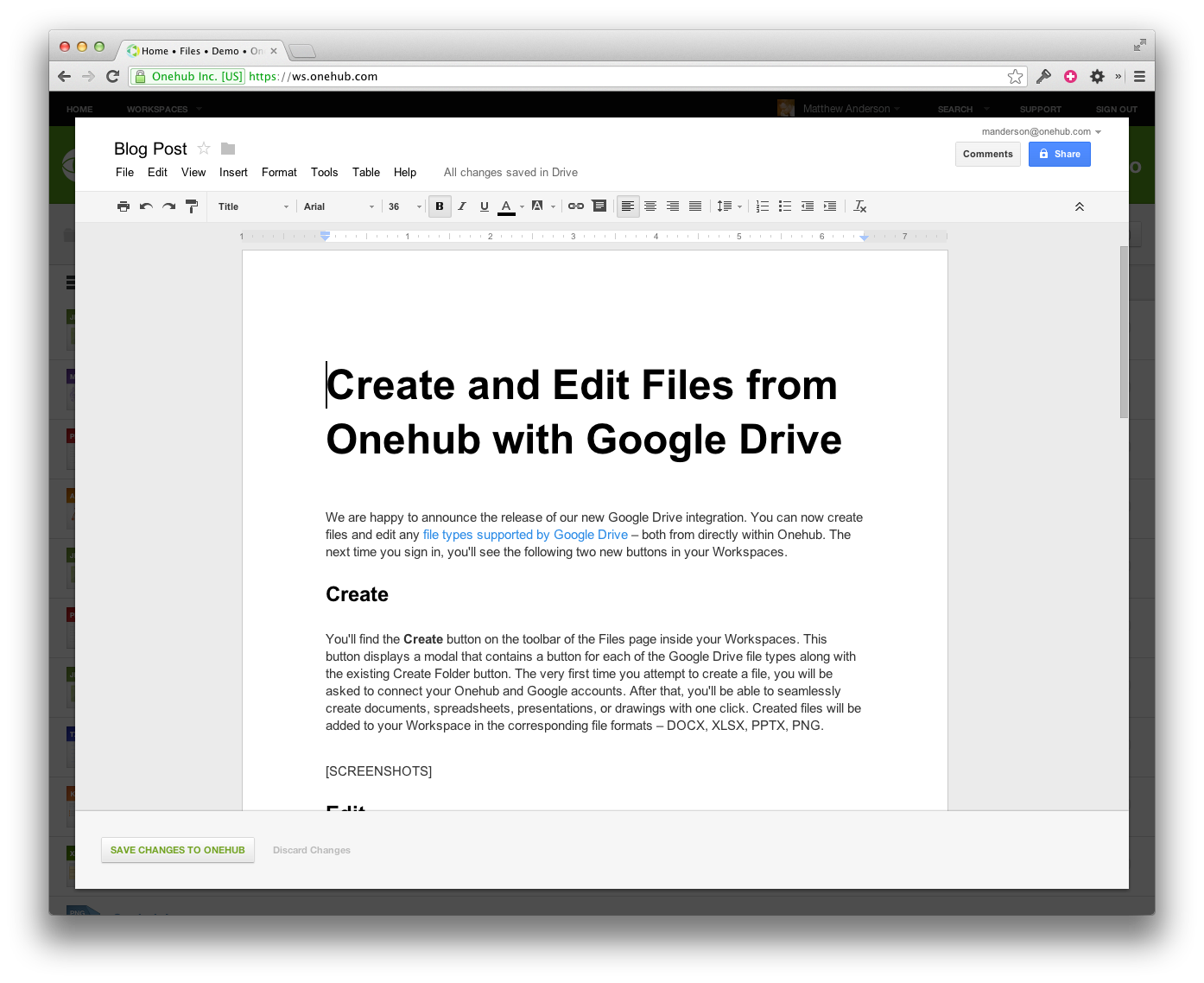1204x983 pixels.
Task: Toggle italic formatting
Action: [x=462, y=206]
